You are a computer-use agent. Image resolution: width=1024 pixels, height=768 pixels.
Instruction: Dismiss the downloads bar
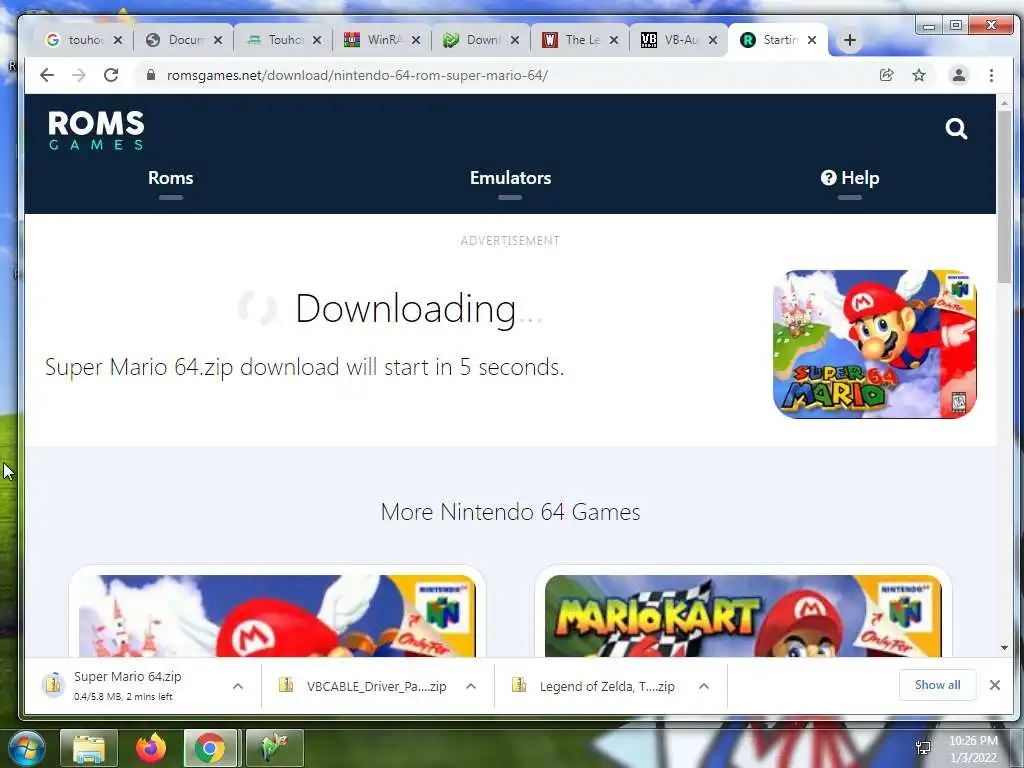click(x=995, y=685)
